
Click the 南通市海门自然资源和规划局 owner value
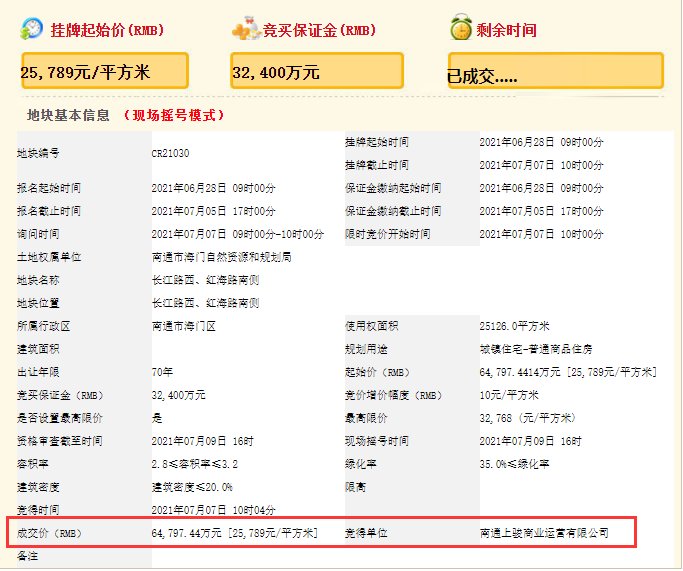[222, 257]
